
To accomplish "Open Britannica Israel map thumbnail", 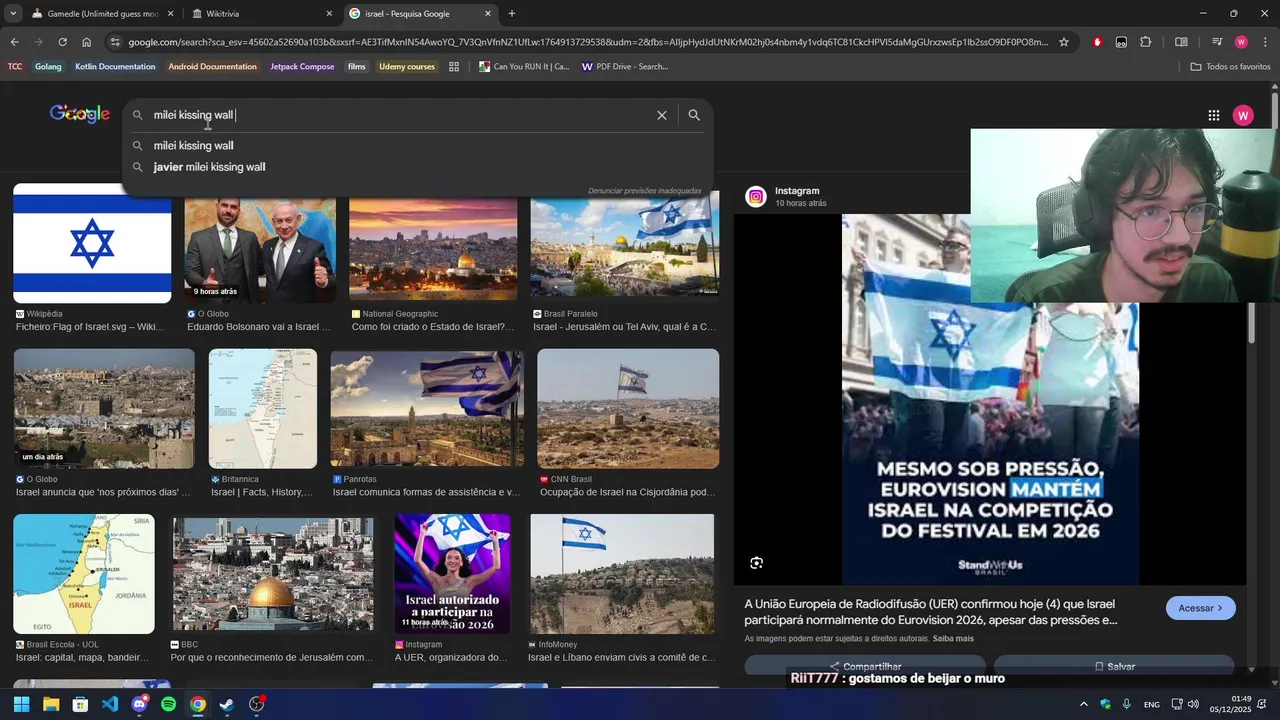I will tap(263, 408).
